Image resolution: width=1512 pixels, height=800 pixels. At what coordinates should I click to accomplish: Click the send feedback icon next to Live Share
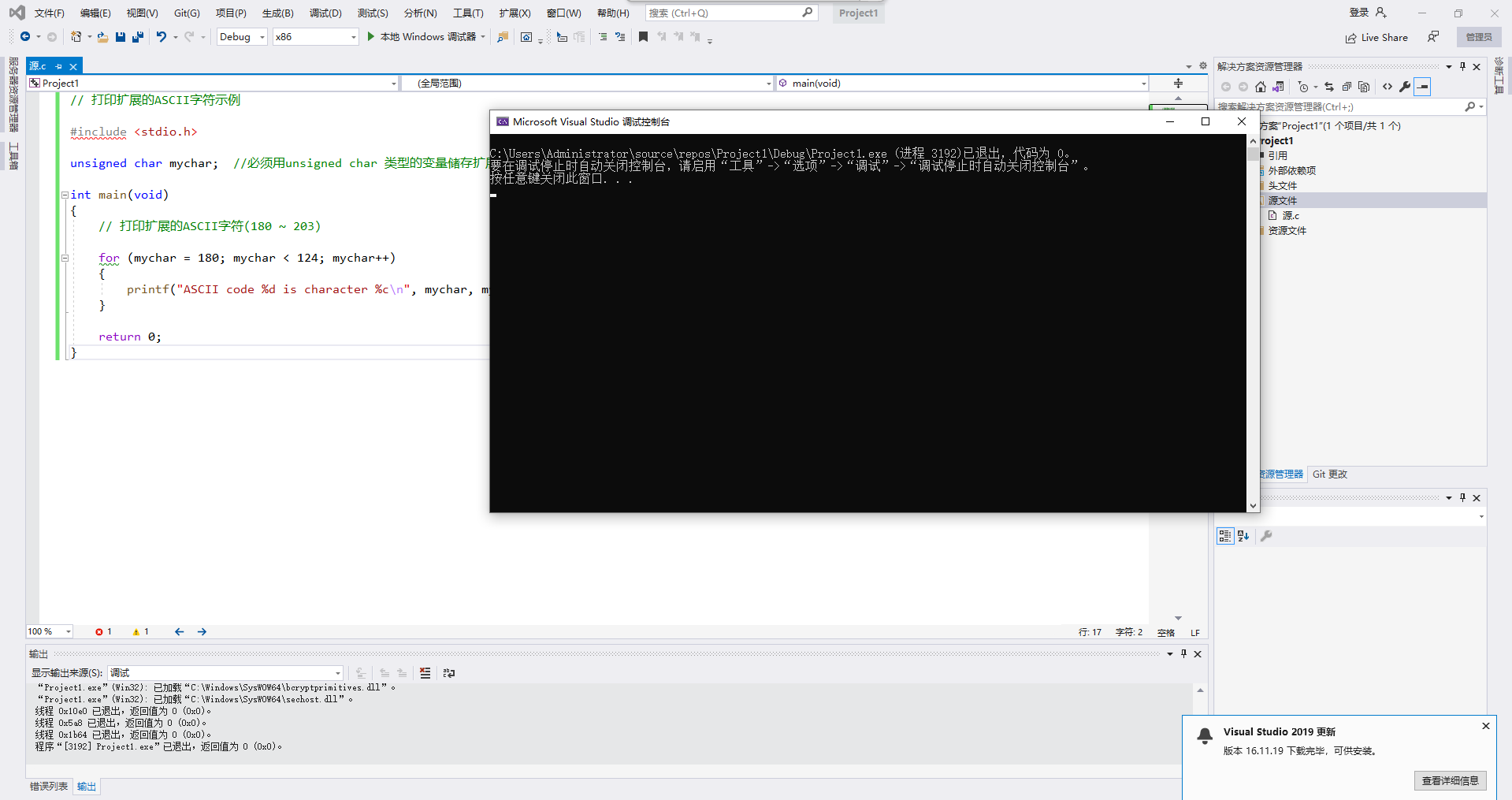click(1433, 37)
